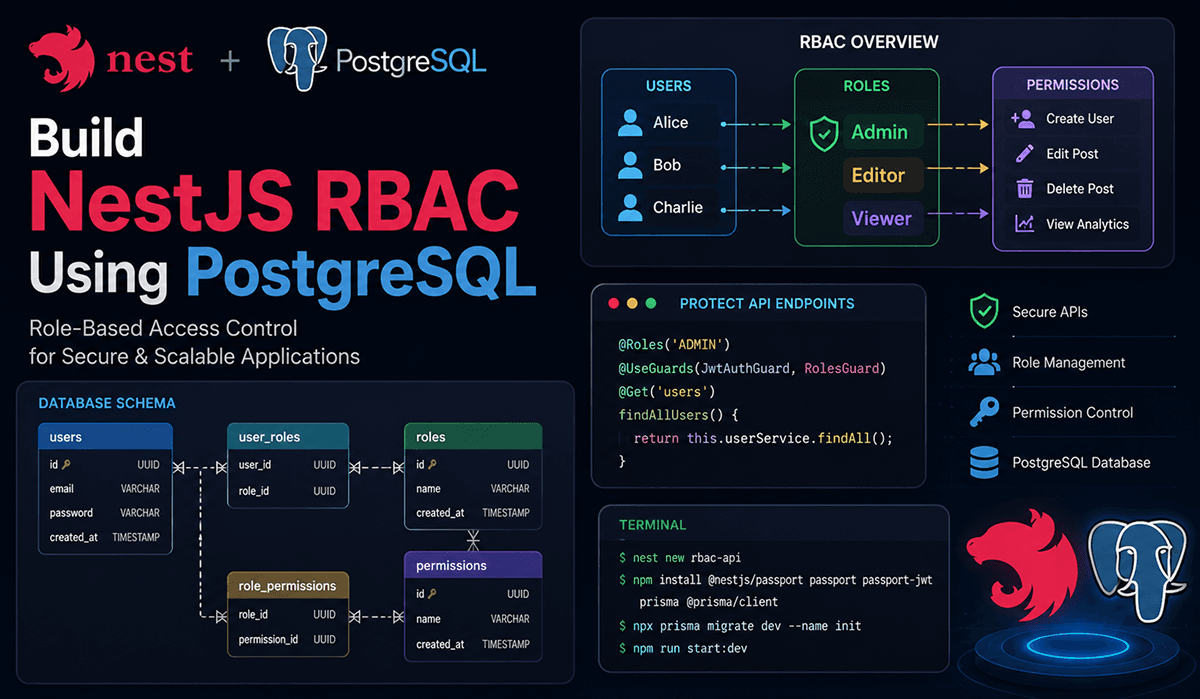Click the View Analytics label
The width and height of the screenshot is (1200, 699).
tap(1087, 224)
